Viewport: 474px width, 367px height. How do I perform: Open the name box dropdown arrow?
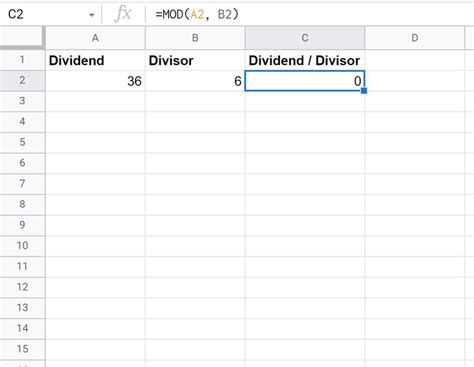[91, 15]
